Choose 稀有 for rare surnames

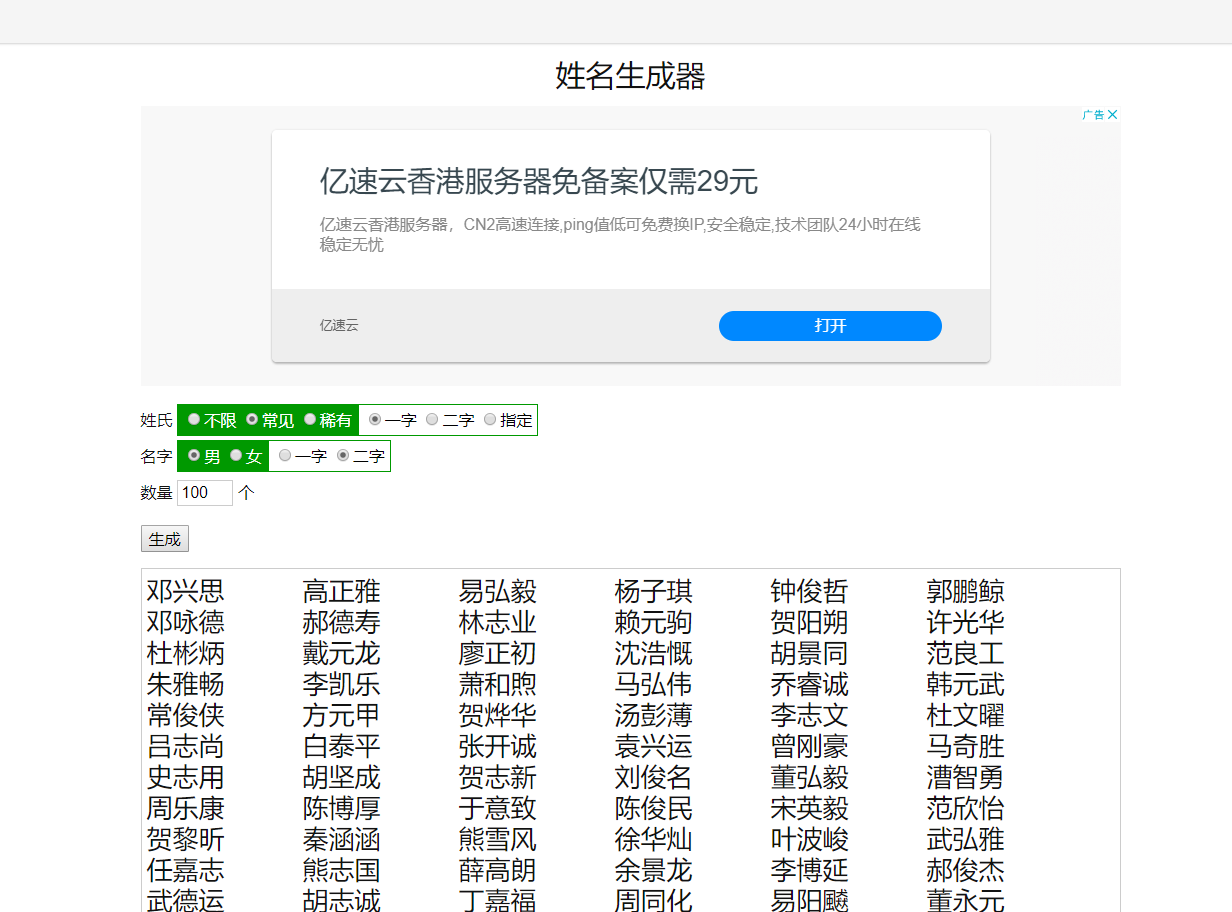click(310, 419)
